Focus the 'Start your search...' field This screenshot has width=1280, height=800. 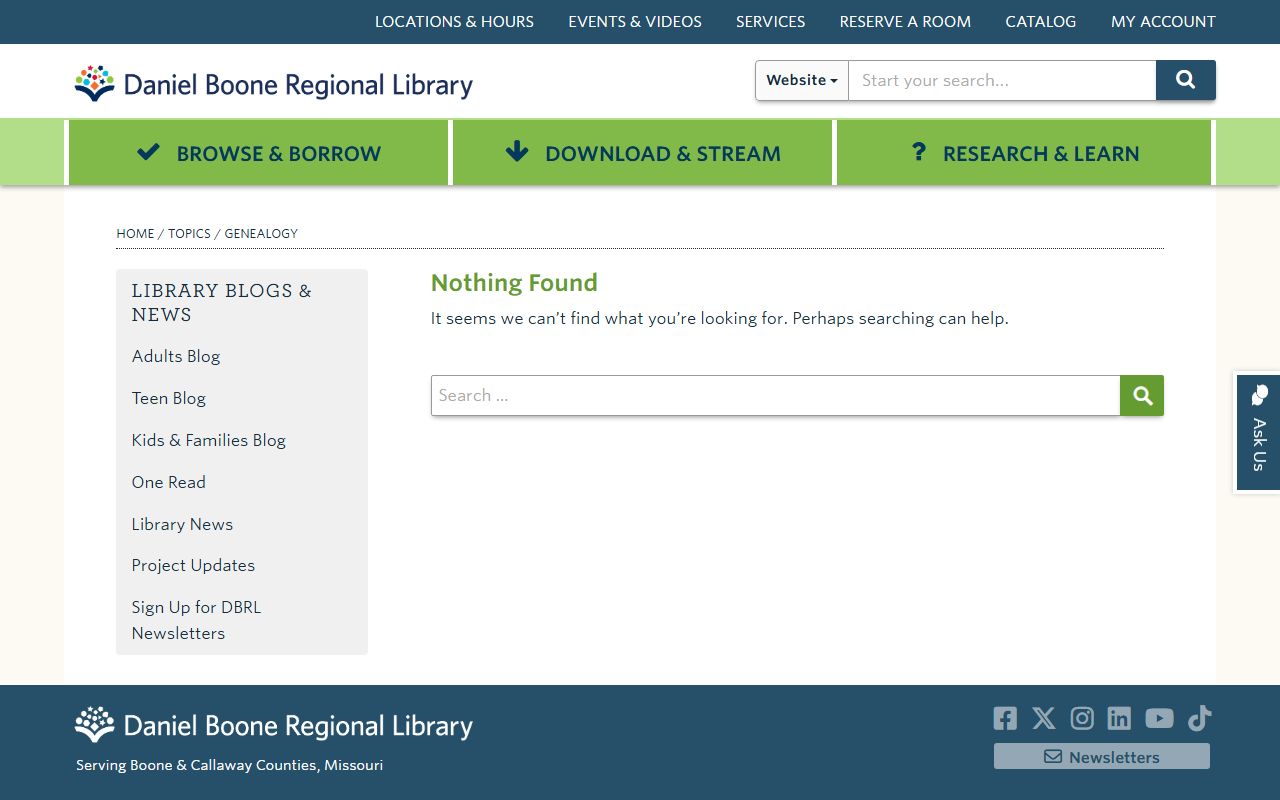tap(1002, 80)
